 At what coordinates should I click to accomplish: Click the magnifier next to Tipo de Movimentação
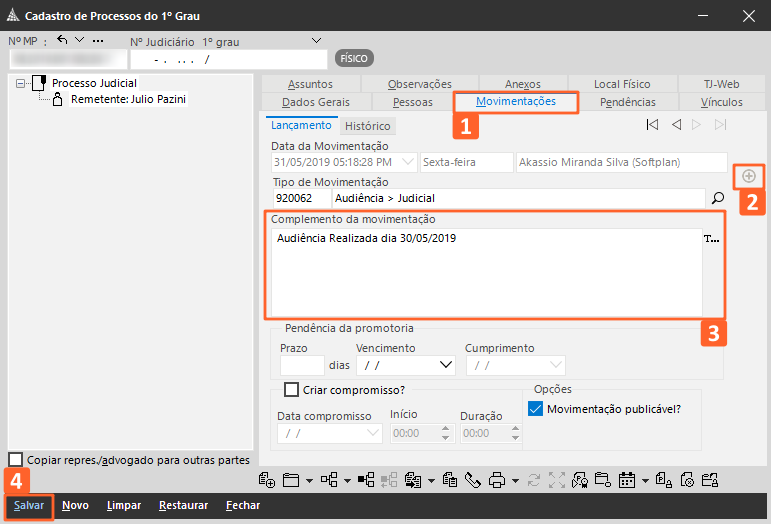717,198
